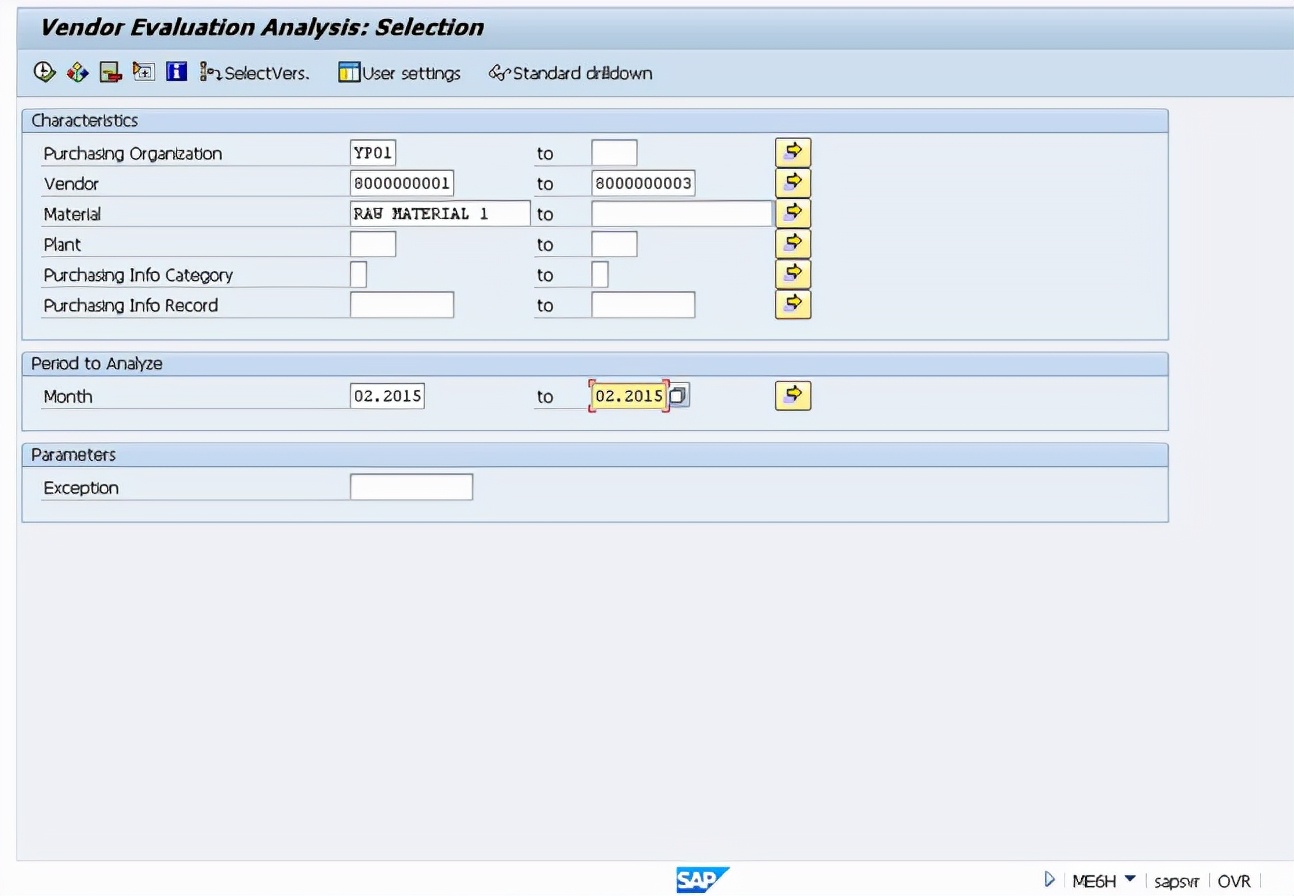Click the Plant from-field
The height and width of the screenshot is (896, 1294).
point(375,243)
